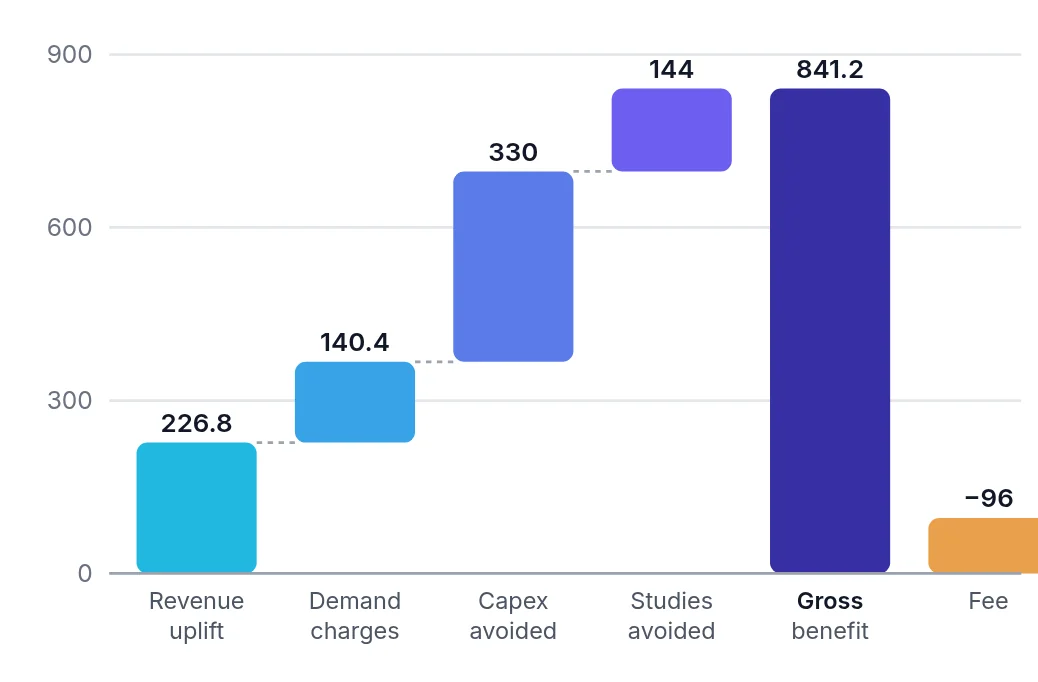The height and width of the screenshot is (682, 1038).
Task: Click the Gross benefit axis label
Action: tap(829, 616)
